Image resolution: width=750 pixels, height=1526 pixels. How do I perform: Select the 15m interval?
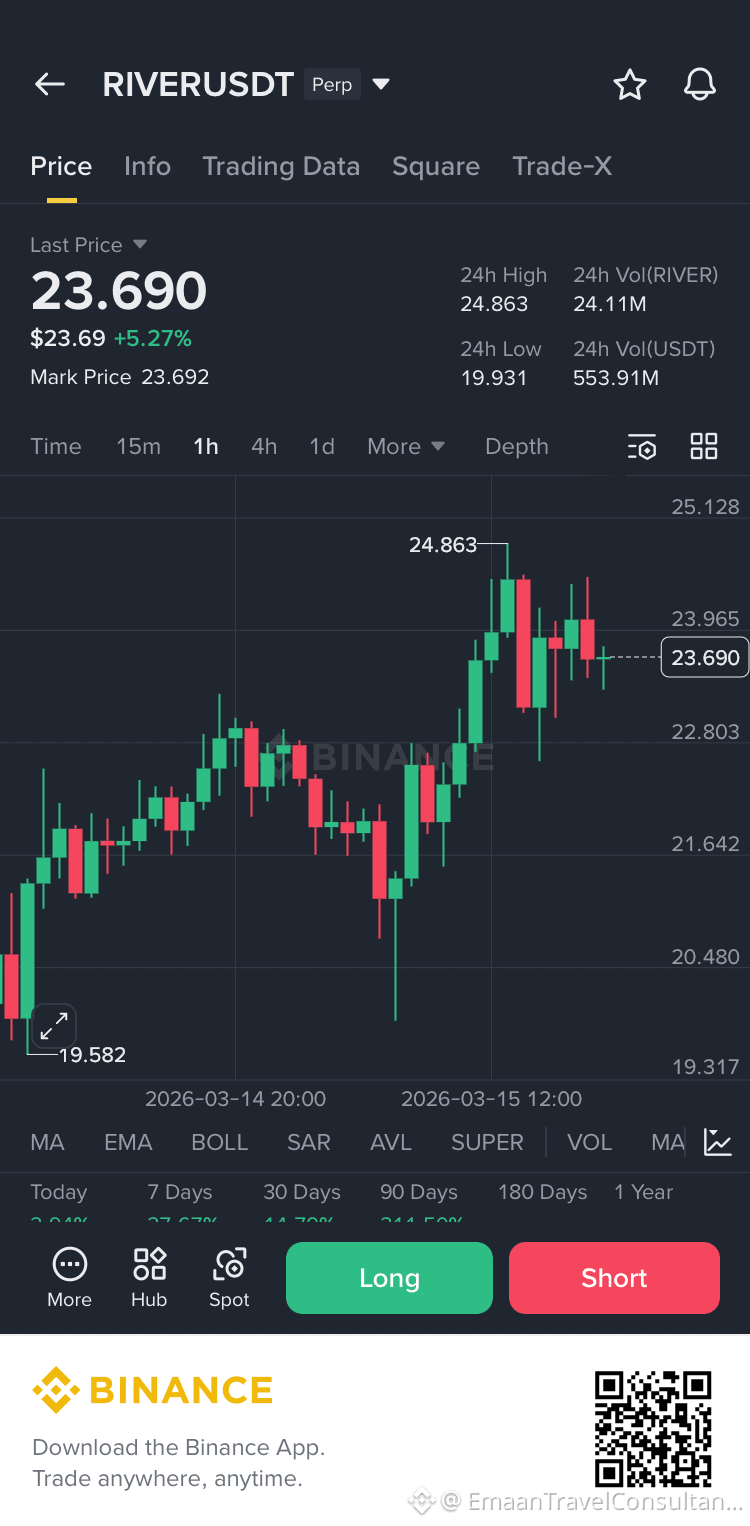(138, 447)
